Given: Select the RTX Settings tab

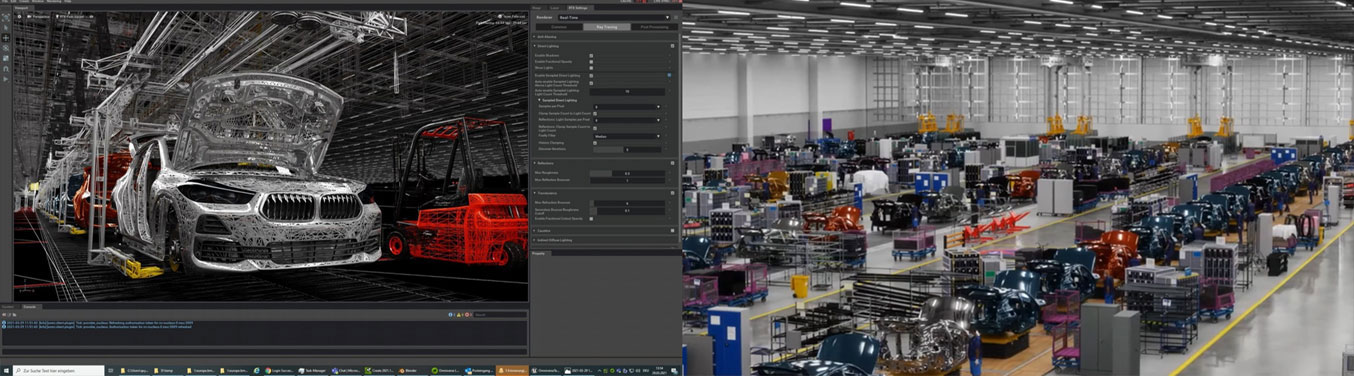Looking at the screenshot, I should click(x=578, y=7).
